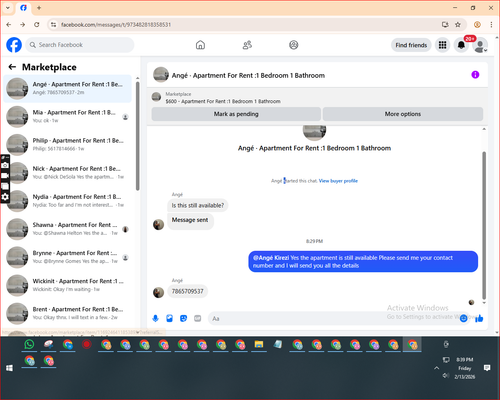This screenshot has height=400, width=500.
Task: Click the Find friends button
Action: tap(411, 45)
